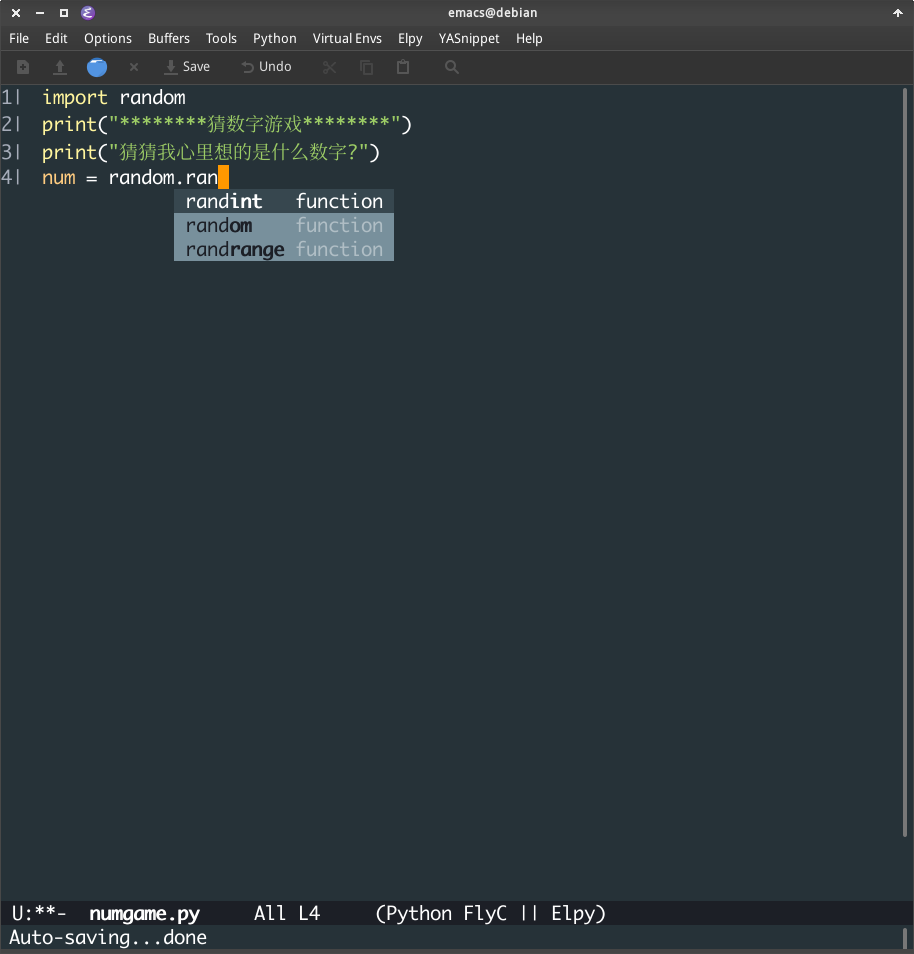Open the YASnippet menu

(x=469, y=38)
